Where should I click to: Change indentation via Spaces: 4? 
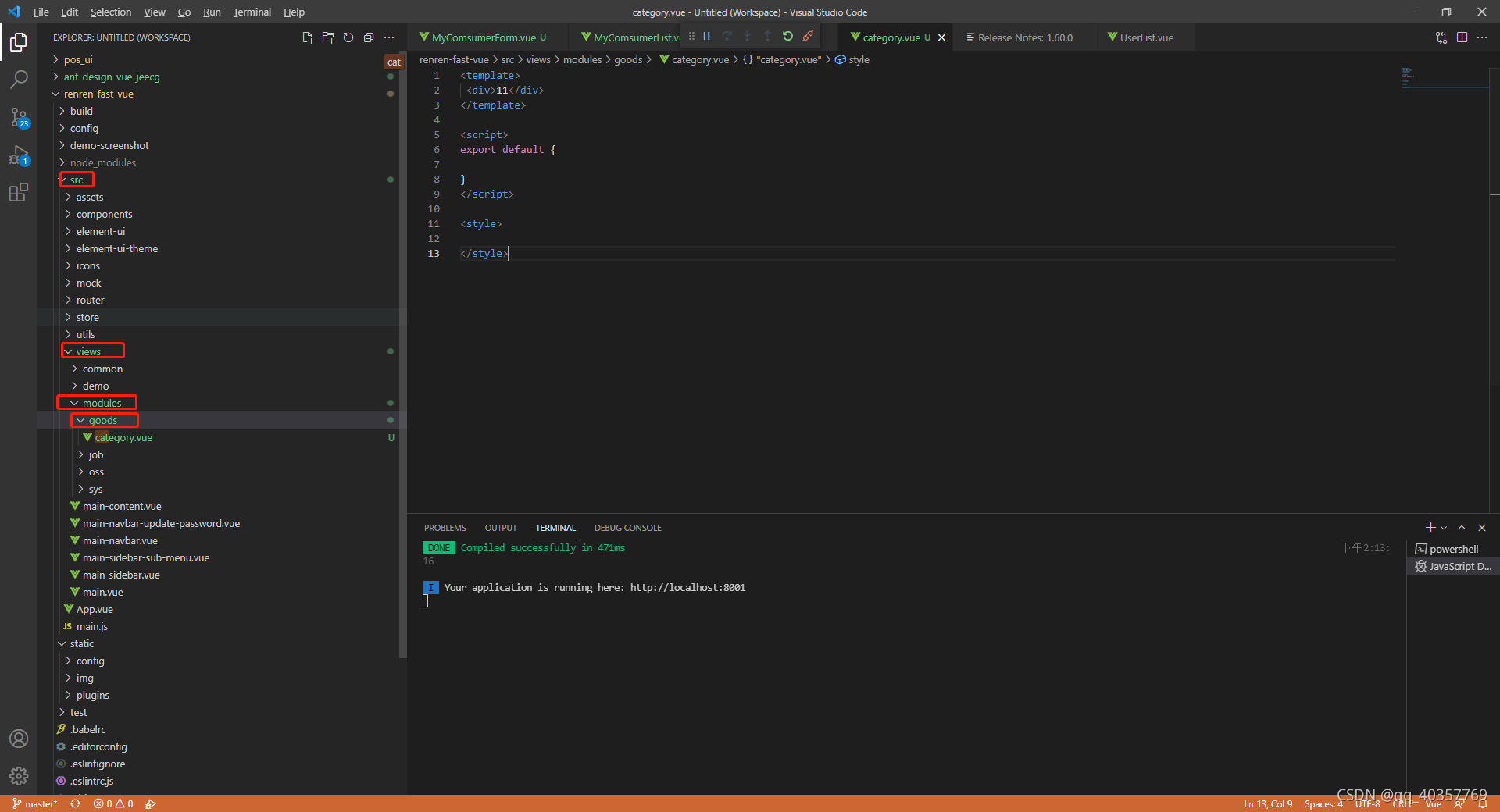(x=1323, y=803)
